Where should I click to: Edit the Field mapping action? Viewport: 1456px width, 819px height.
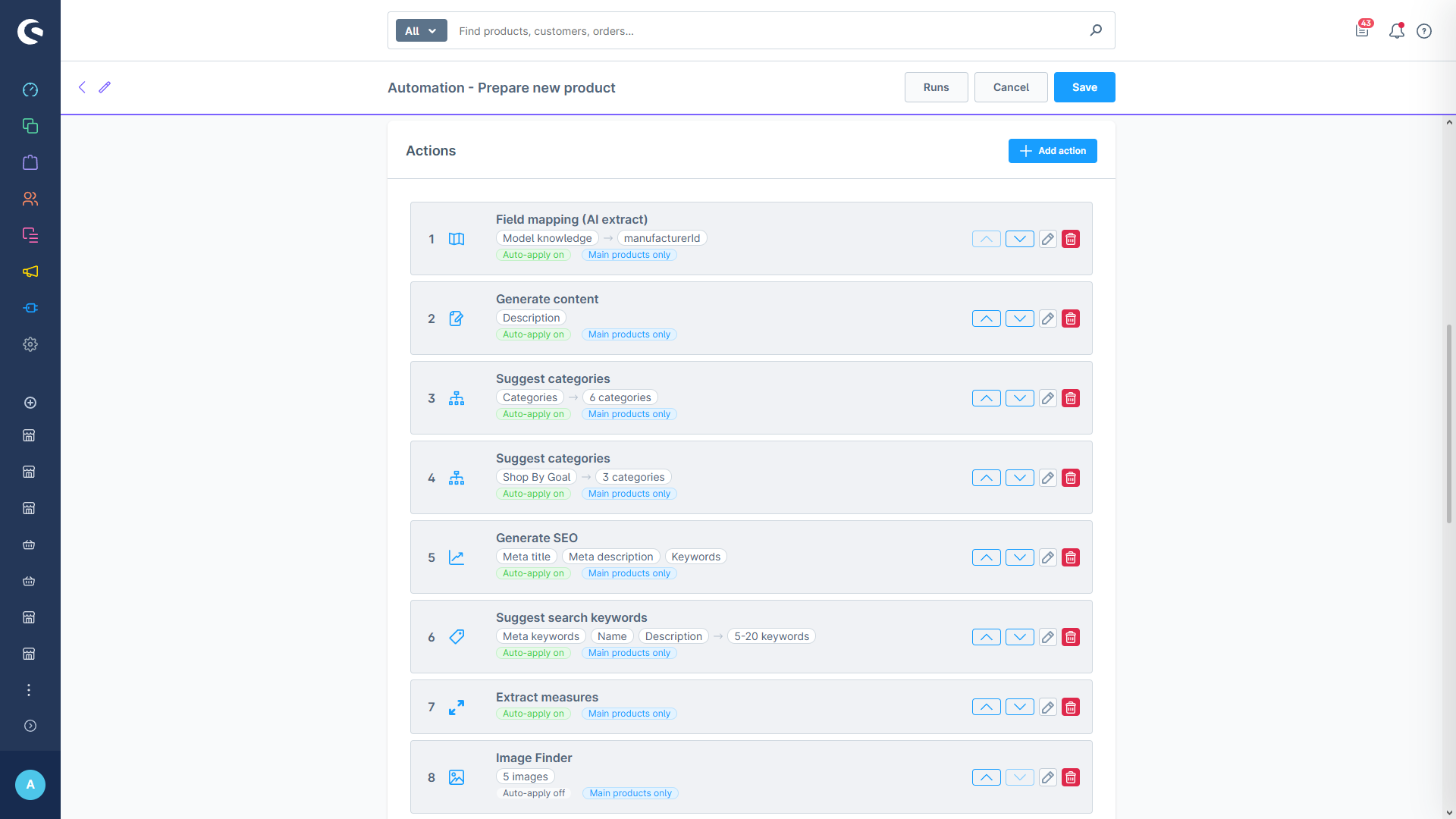(1047, 239)
